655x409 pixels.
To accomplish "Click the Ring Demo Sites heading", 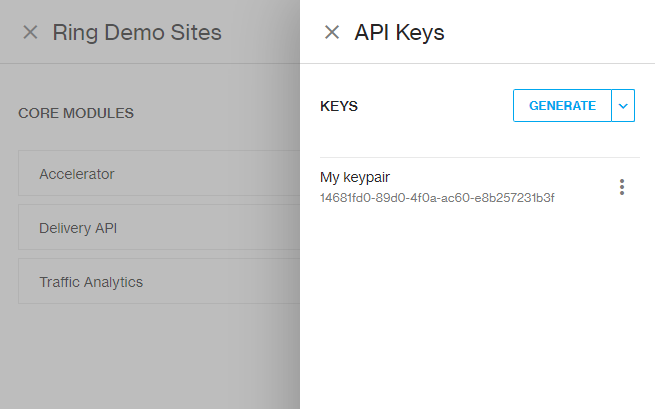I will click(x=137, y=33).
